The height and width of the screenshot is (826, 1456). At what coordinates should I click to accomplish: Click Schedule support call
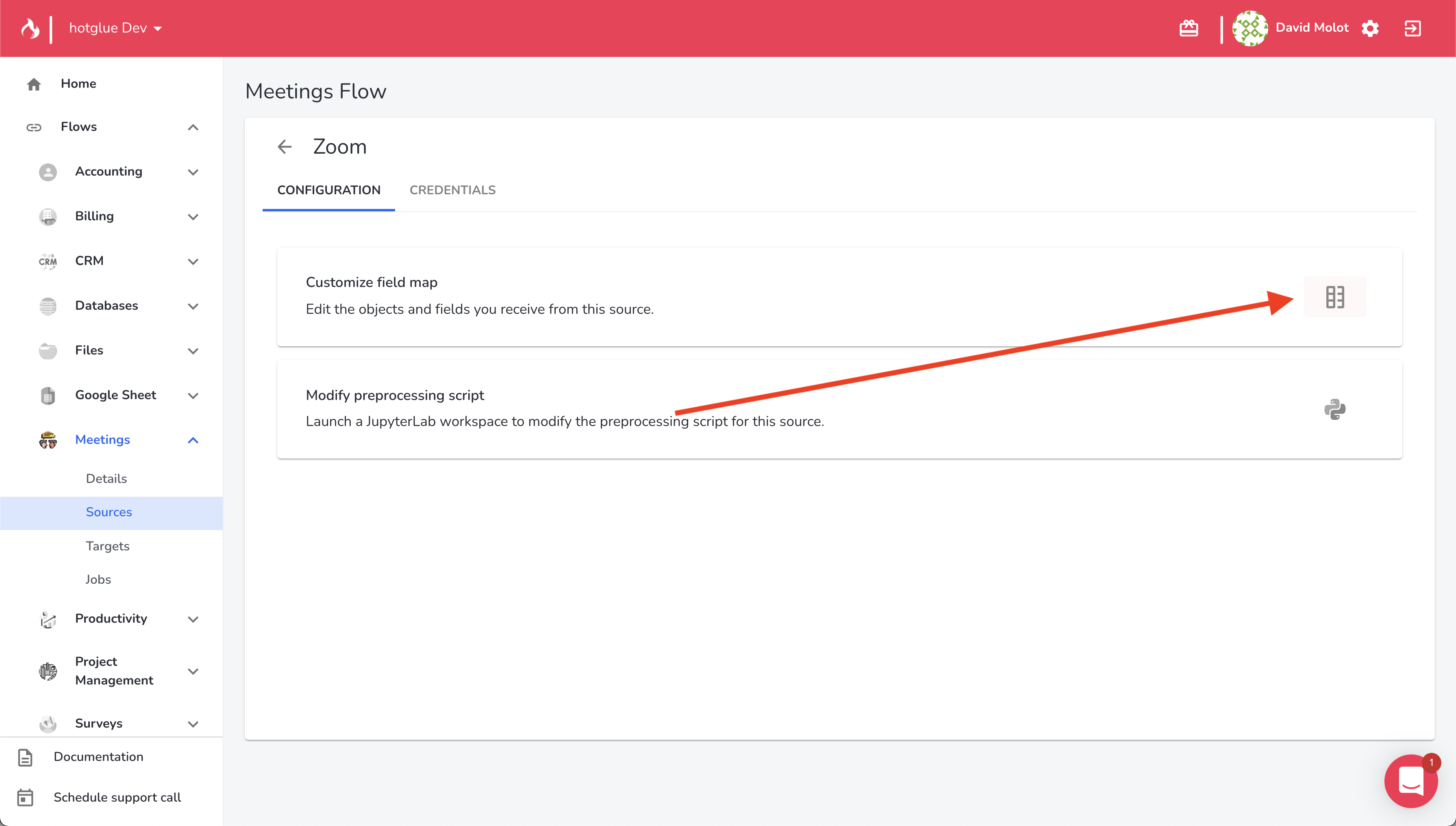(117, 797)
